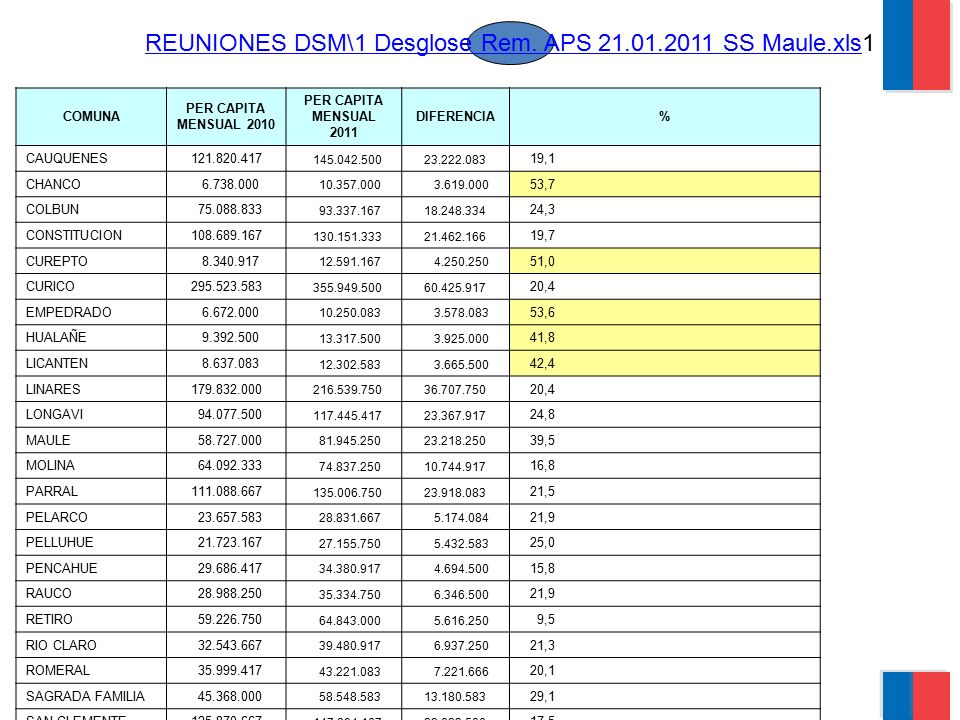Click the CURICO row name
Screen dimensions: 960x720
pos(50,287)
